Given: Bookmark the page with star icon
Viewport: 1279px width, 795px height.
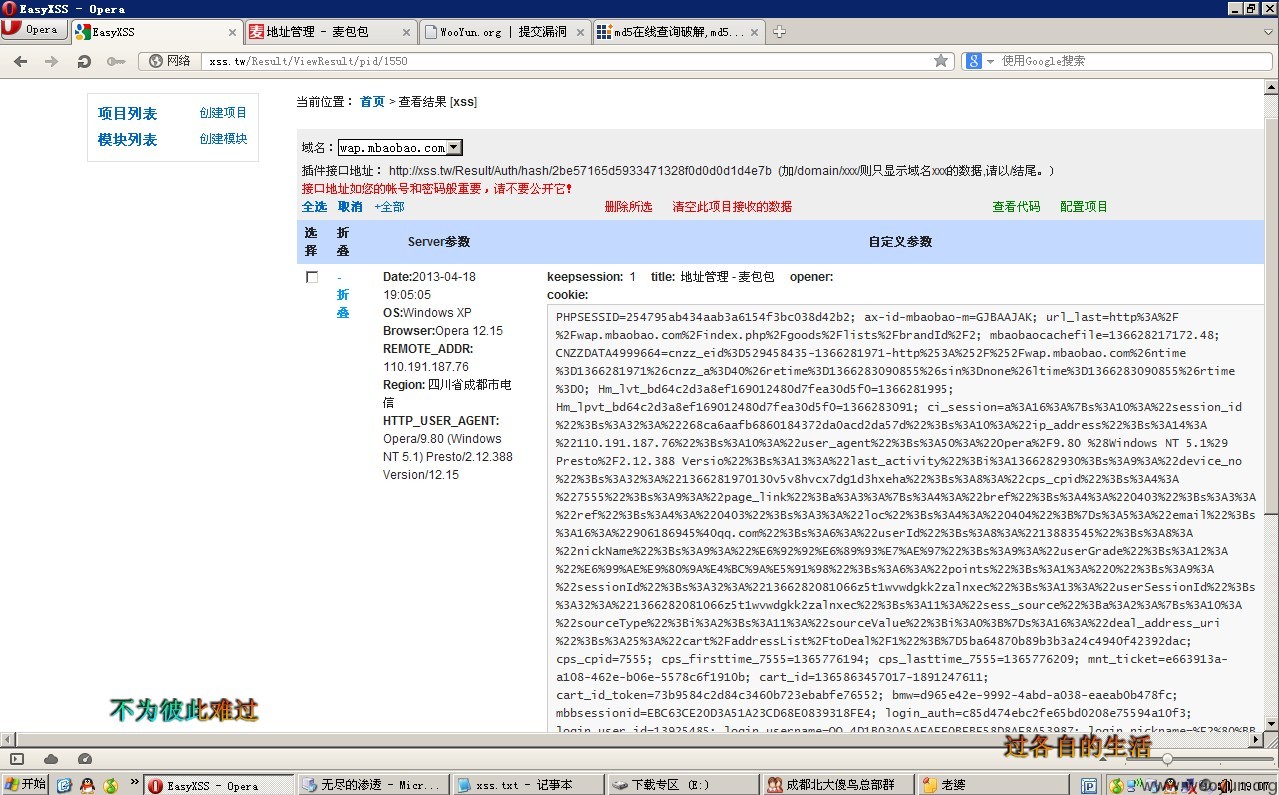Looking at the screenshot, I should point(941,61).
